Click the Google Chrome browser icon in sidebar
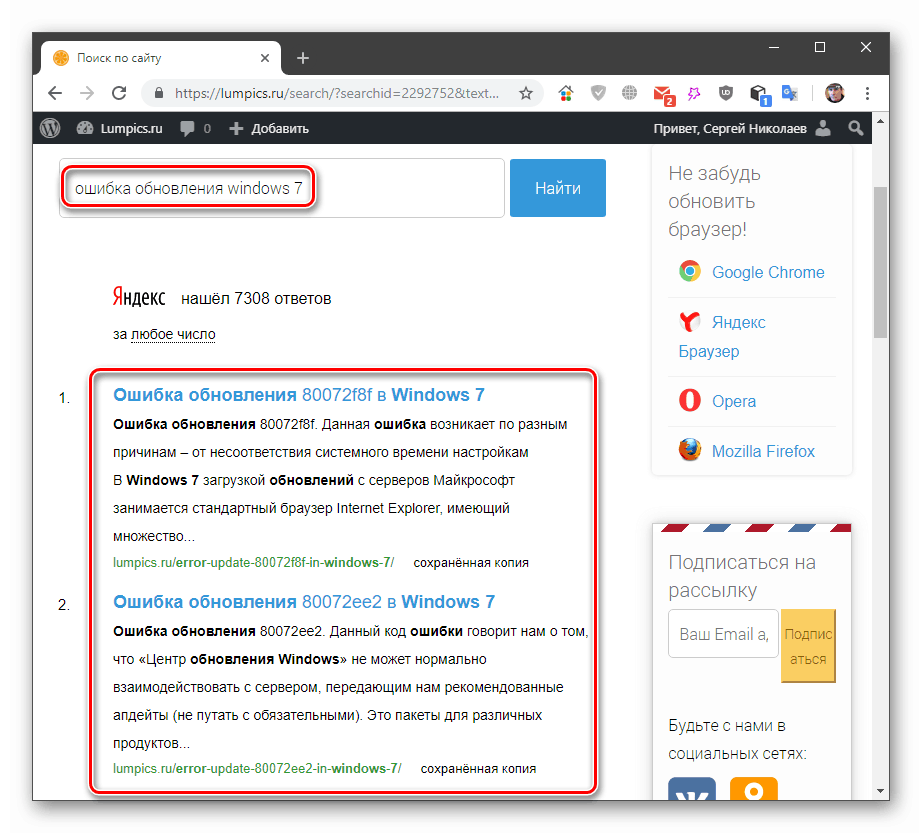Viewport: 922px width, 833px height. (689, 271)
